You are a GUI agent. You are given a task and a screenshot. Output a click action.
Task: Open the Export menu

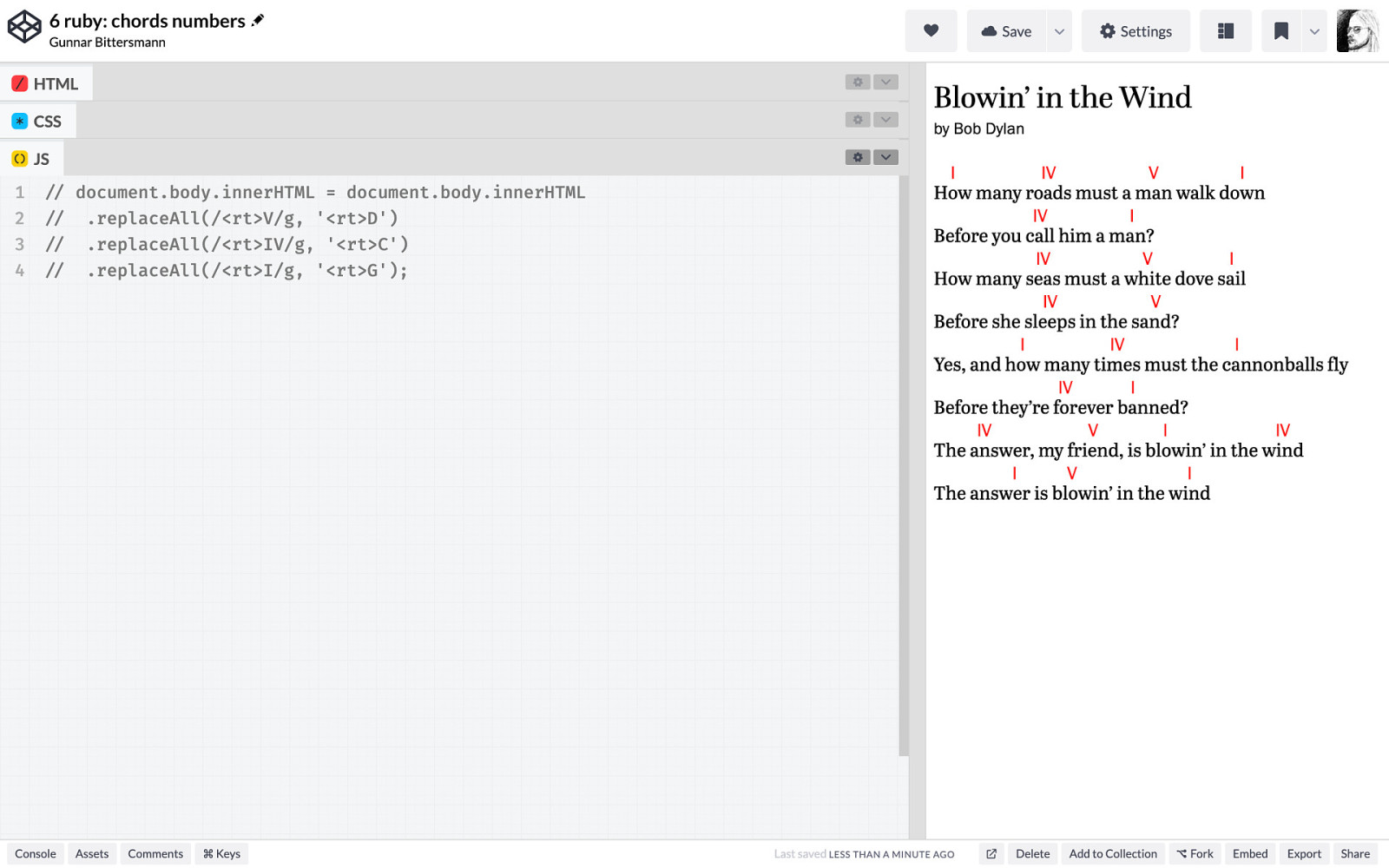pos(1304,853)
